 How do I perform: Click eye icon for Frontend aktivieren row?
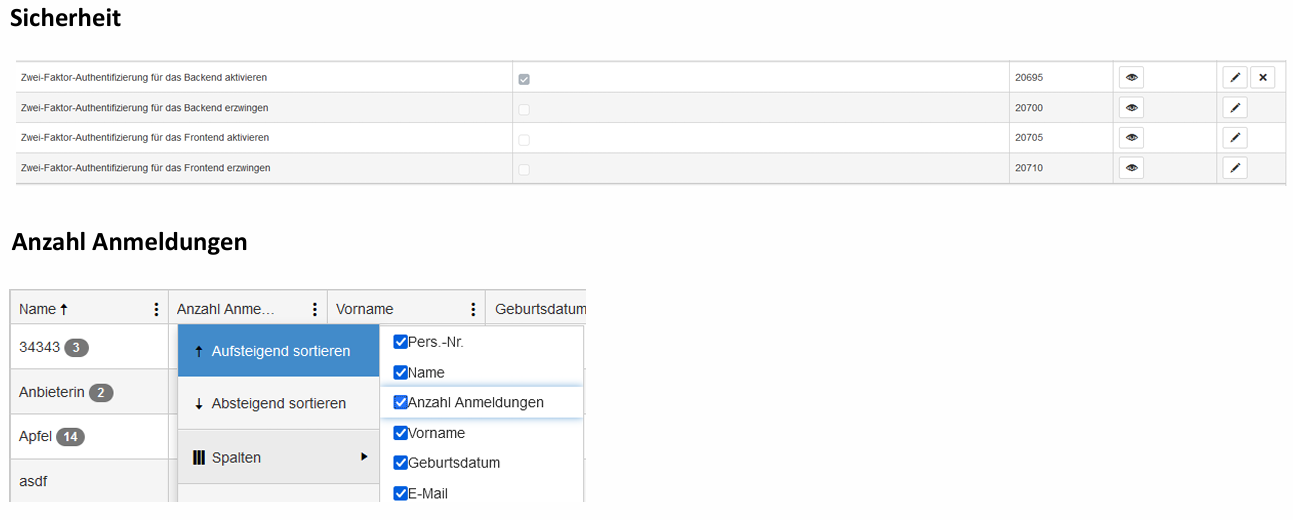(x=1131, y=138)
